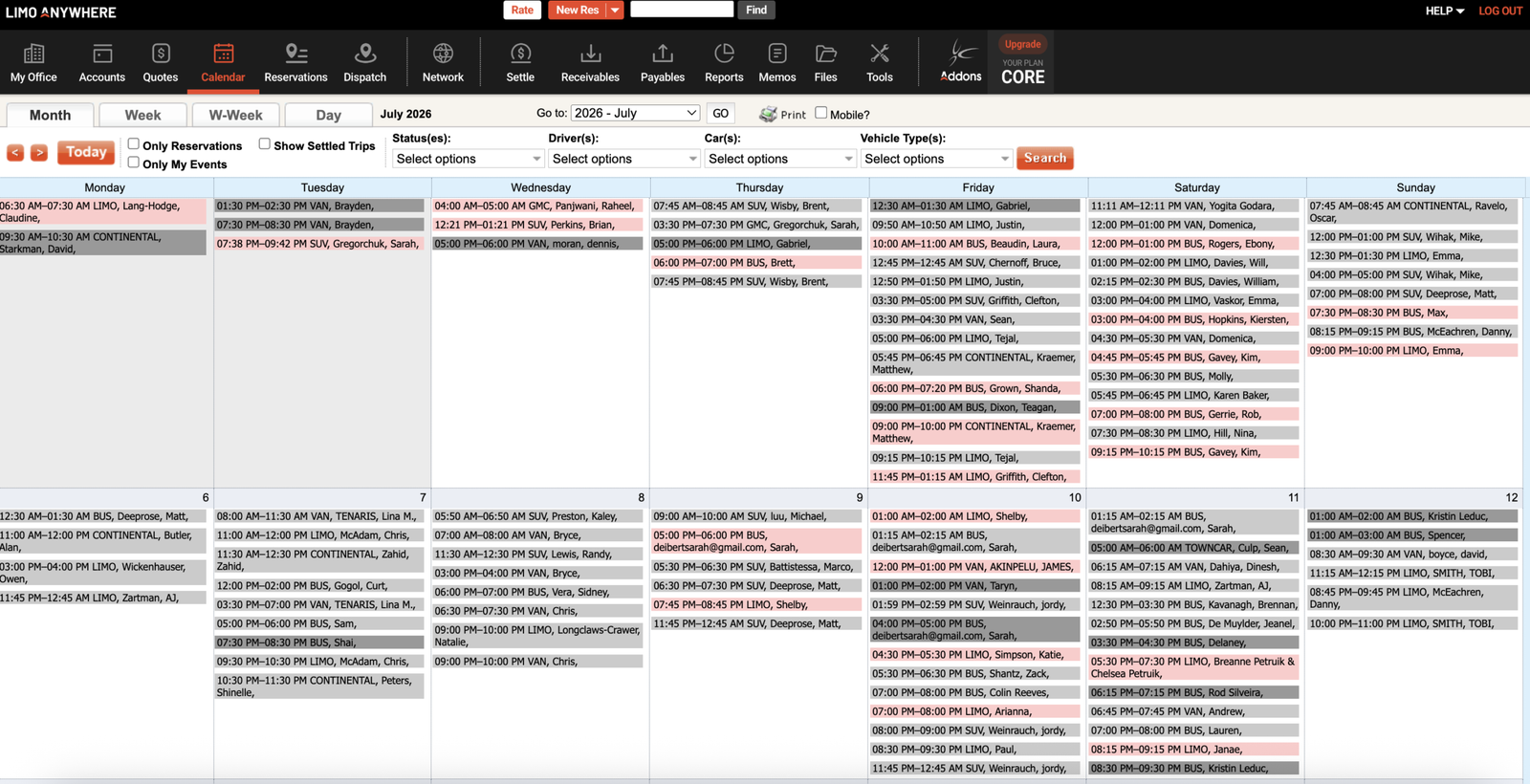Screen dimensions: 1530x784
Task: Open the Payables upload icon
Action: pyautogui.click(x=663, y=54)
